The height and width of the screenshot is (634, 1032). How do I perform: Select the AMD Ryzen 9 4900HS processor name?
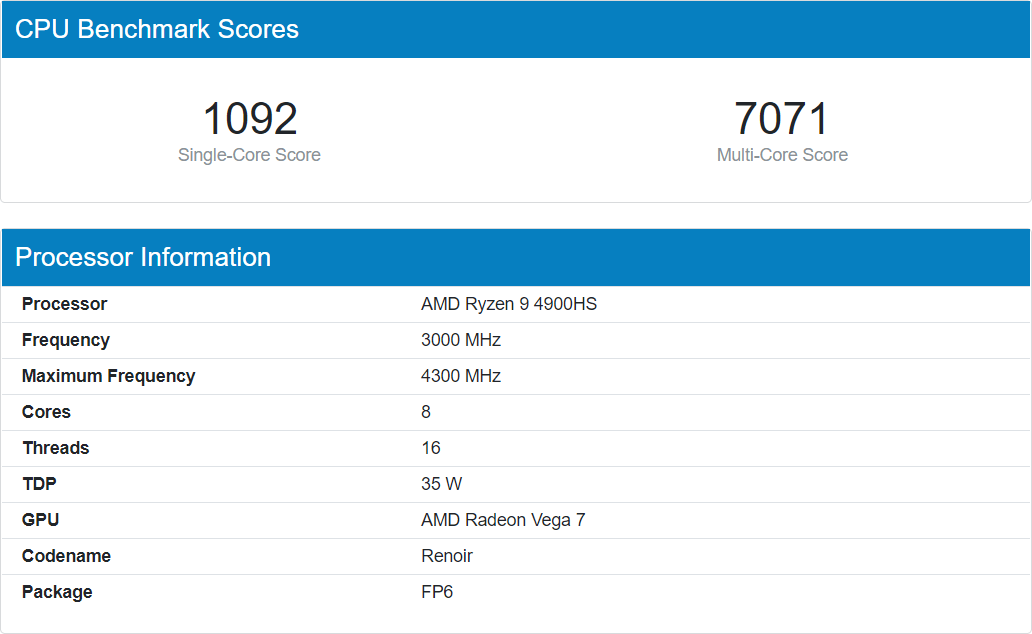(508, 304)
